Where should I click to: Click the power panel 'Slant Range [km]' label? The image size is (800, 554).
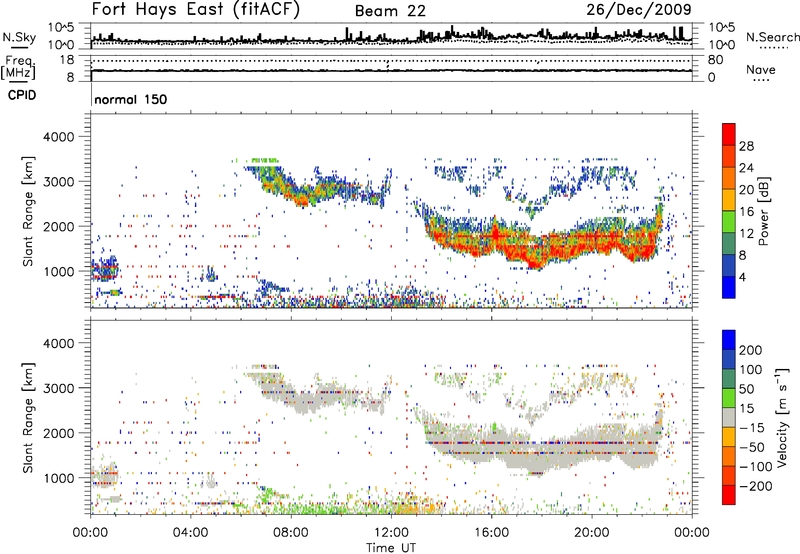[28, 212]
